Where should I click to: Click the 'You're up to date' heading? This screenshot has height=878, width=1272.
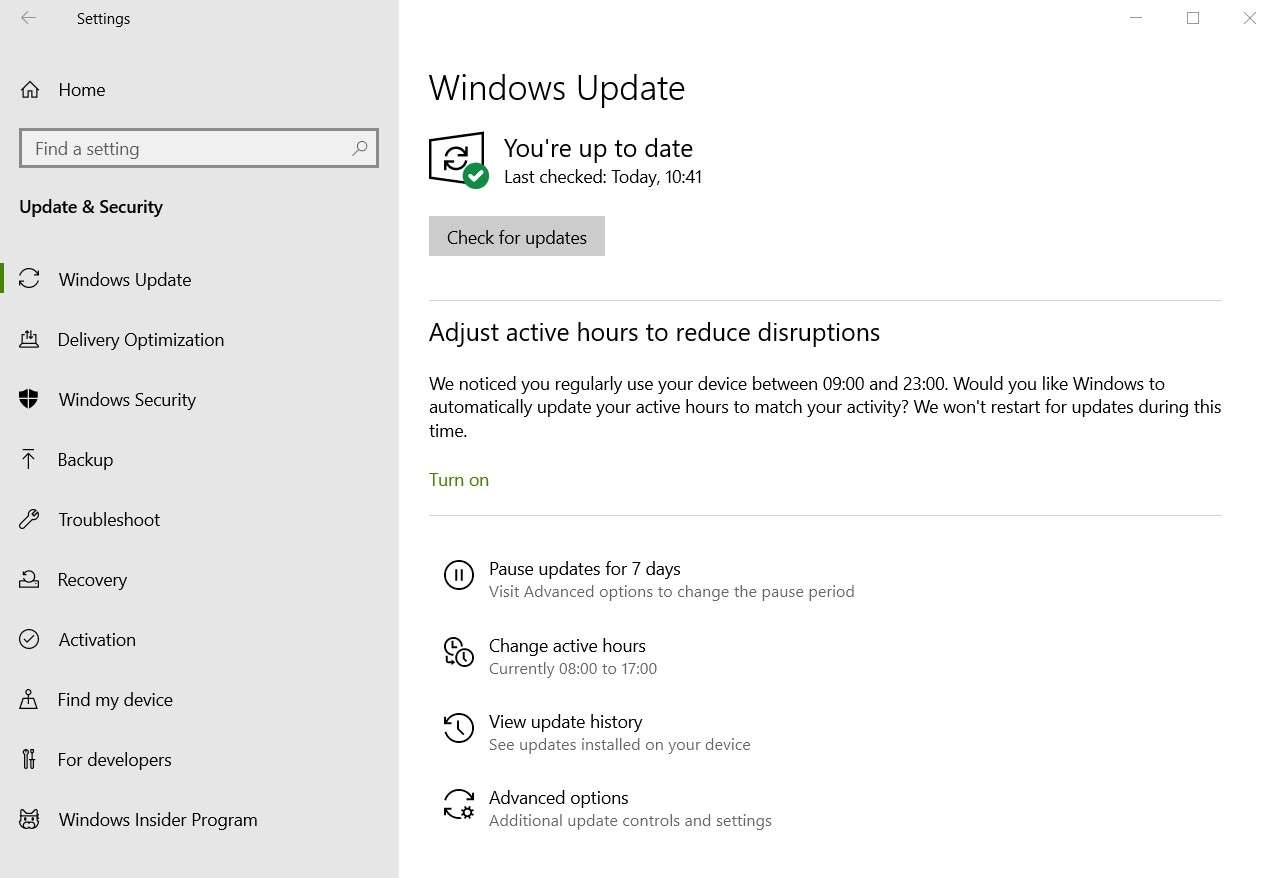[598, 148]
